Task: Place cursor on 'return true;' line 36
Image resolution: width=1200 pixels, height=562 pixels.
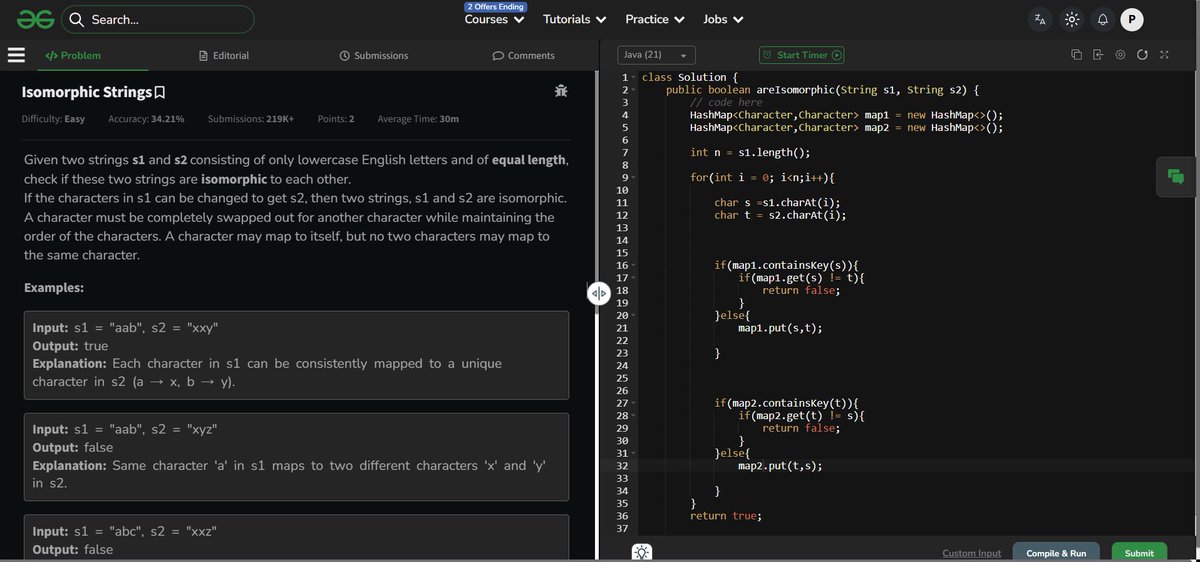Action: pos(725,516)
